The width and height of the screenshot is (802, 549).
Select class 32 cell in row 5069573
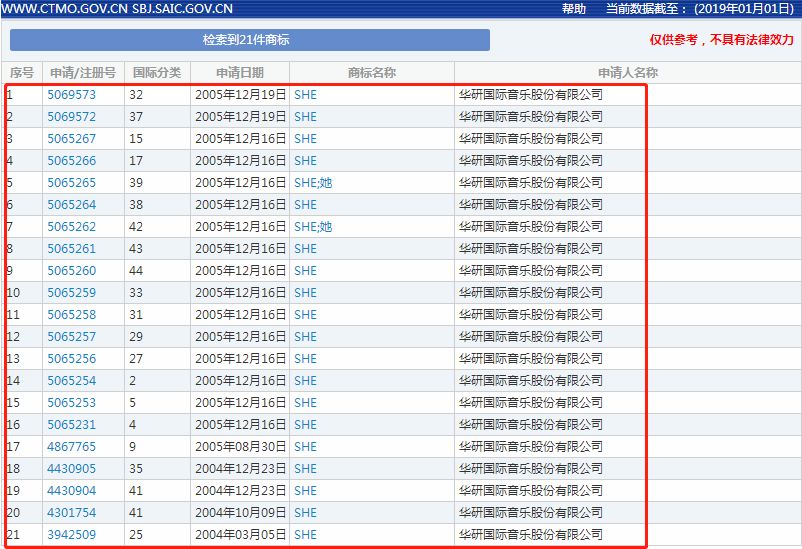136,95
